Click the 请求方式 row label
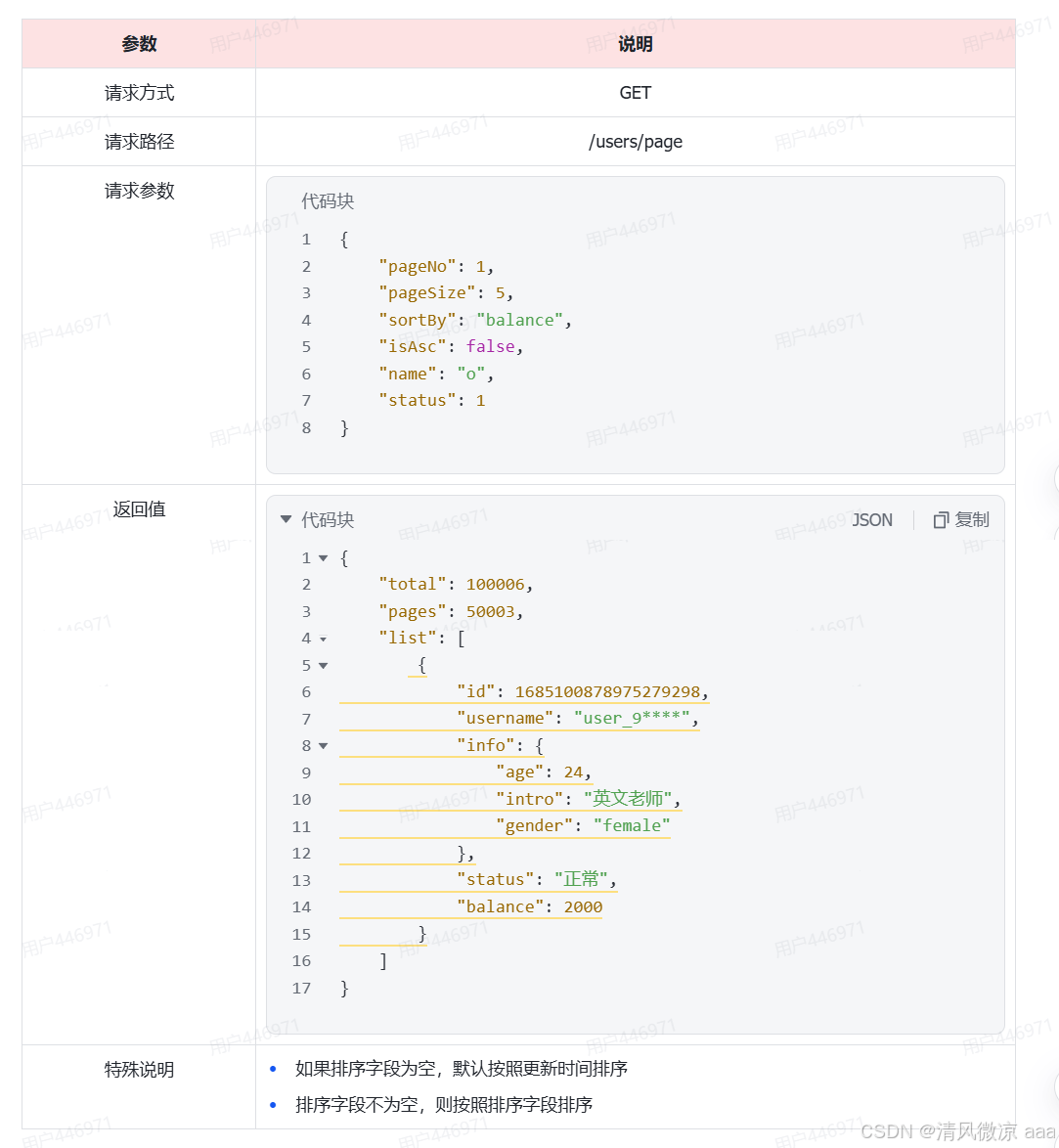Screen dimensions: 1059x1148 [139, 93]
